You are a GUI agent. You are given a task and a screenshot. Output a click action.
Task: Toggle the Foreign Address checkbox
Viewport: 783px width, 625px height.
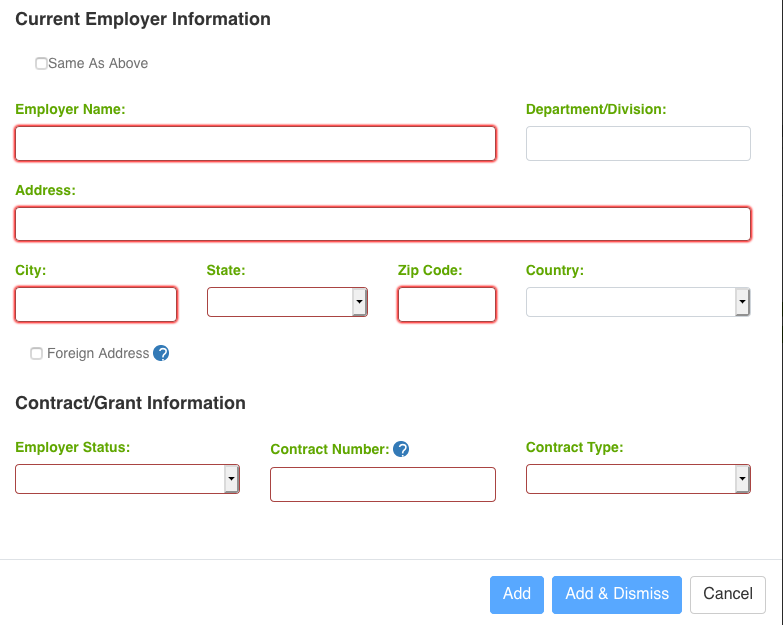point(37,353)
